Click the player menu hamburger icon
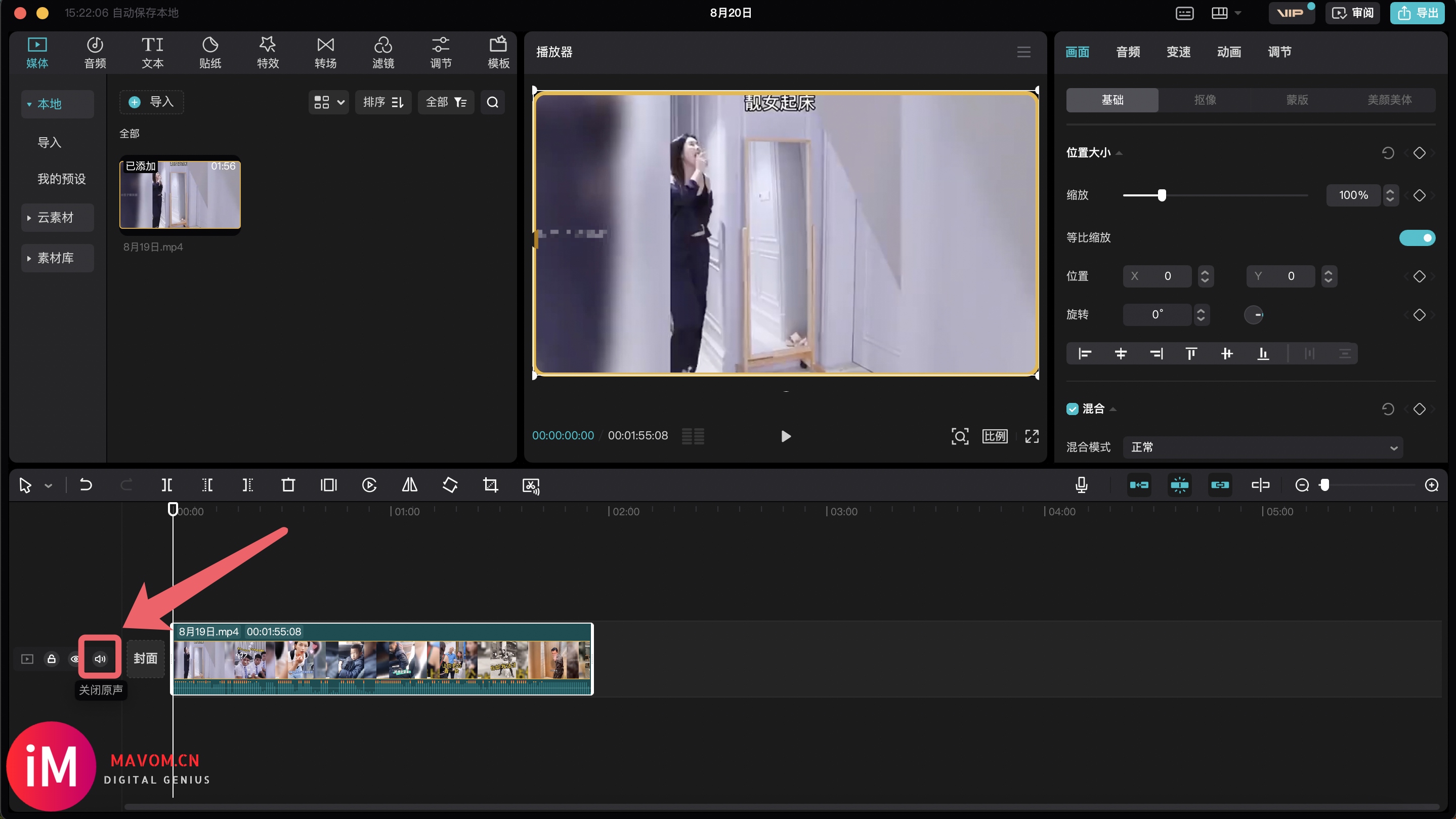 1023,52
